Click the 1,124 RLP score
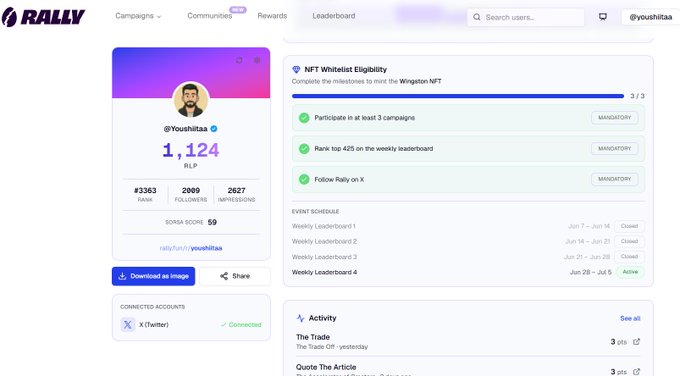680x376 pixels. click(191, 150)
